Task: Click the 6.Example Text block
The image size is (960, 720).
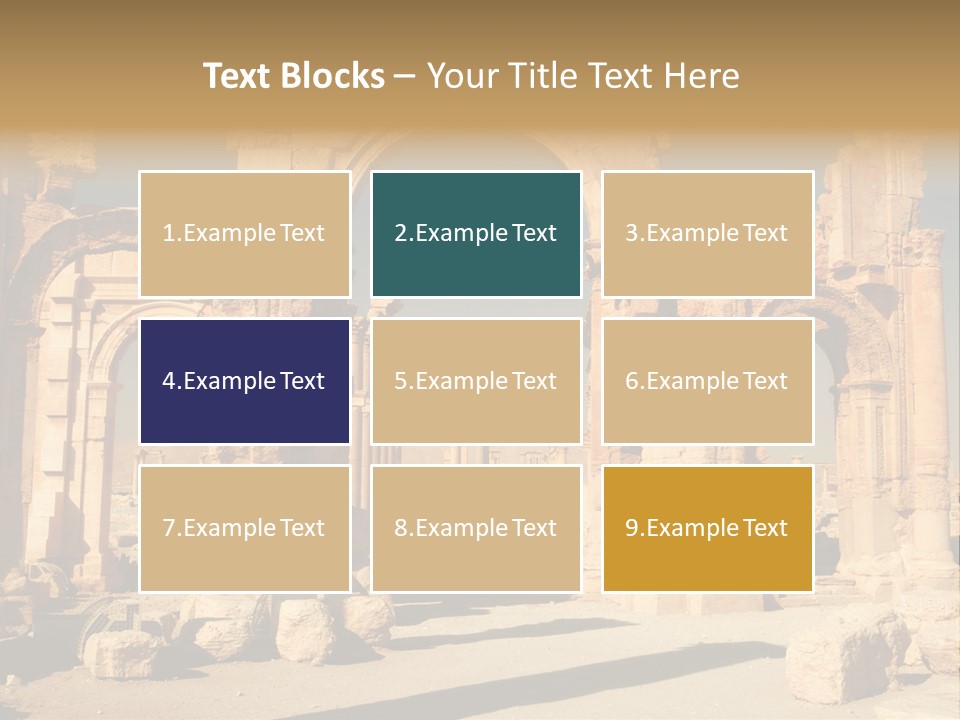Action: coord(707,381)
